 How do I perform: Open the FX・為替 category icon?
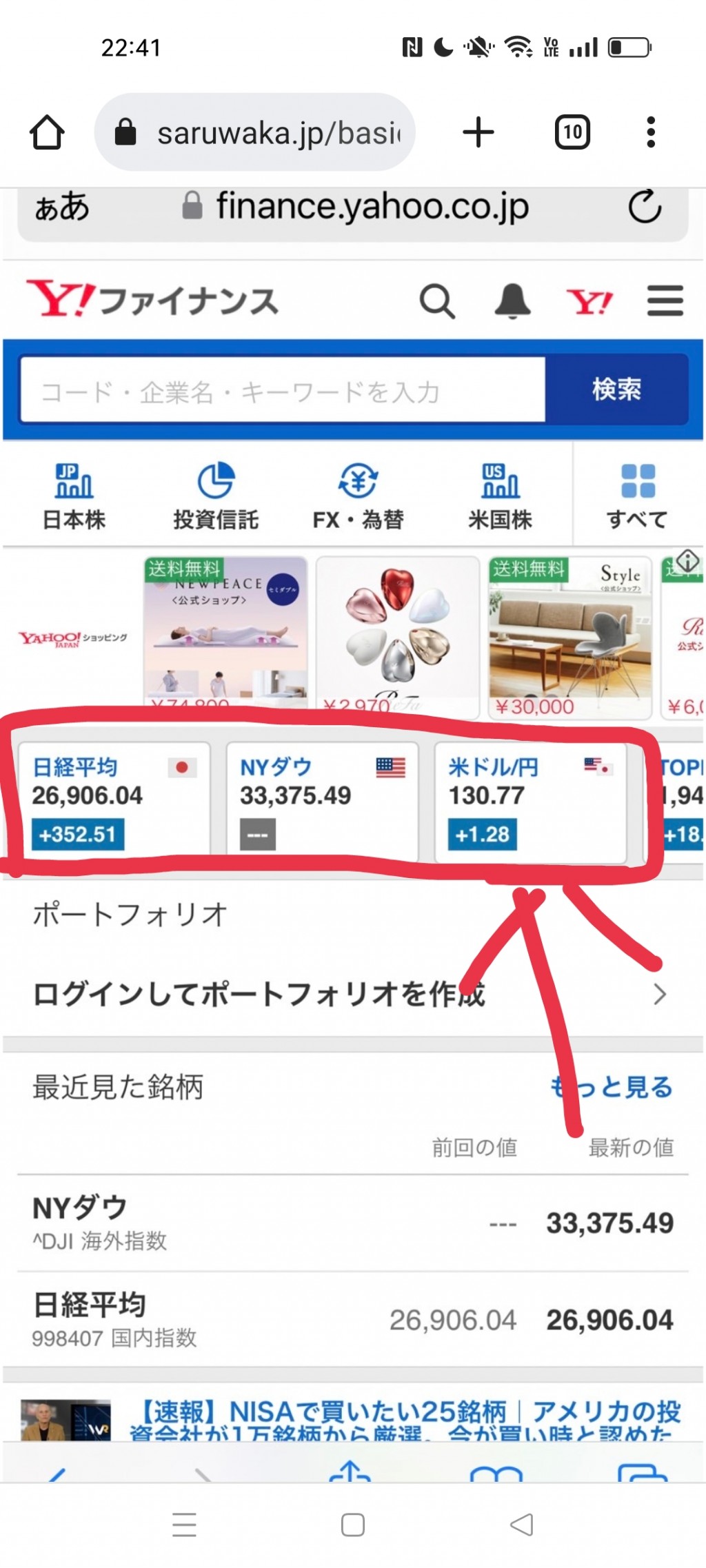pos(358,496)
